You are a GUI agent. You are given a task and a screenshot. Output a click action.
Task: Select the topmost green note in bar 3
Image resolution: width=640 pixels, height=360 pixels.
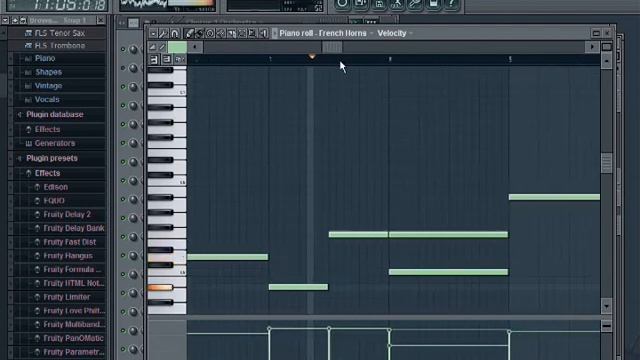coord(554,197)
